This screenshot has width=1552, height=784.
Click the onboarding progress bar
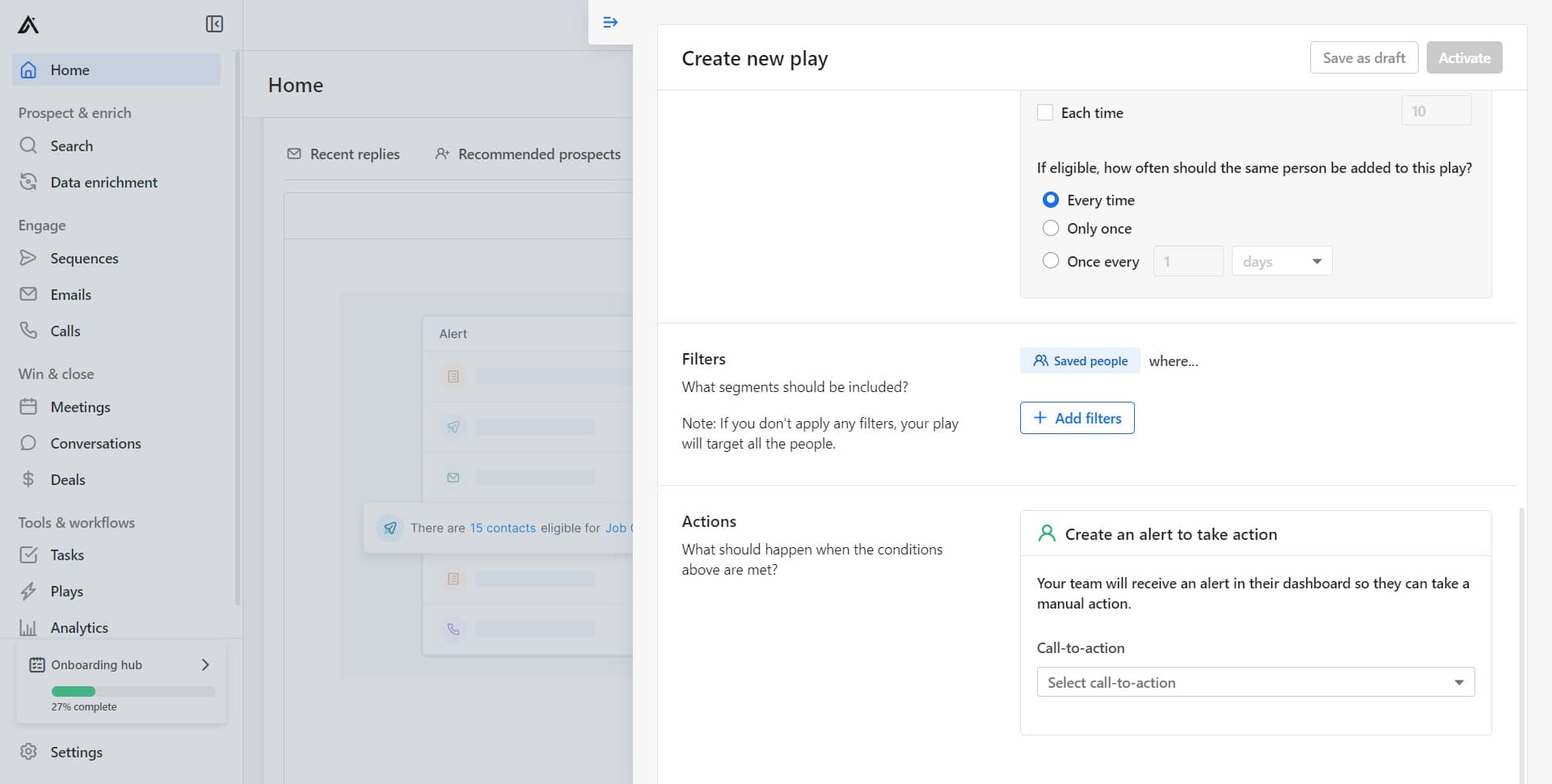(x=132, y=692)
